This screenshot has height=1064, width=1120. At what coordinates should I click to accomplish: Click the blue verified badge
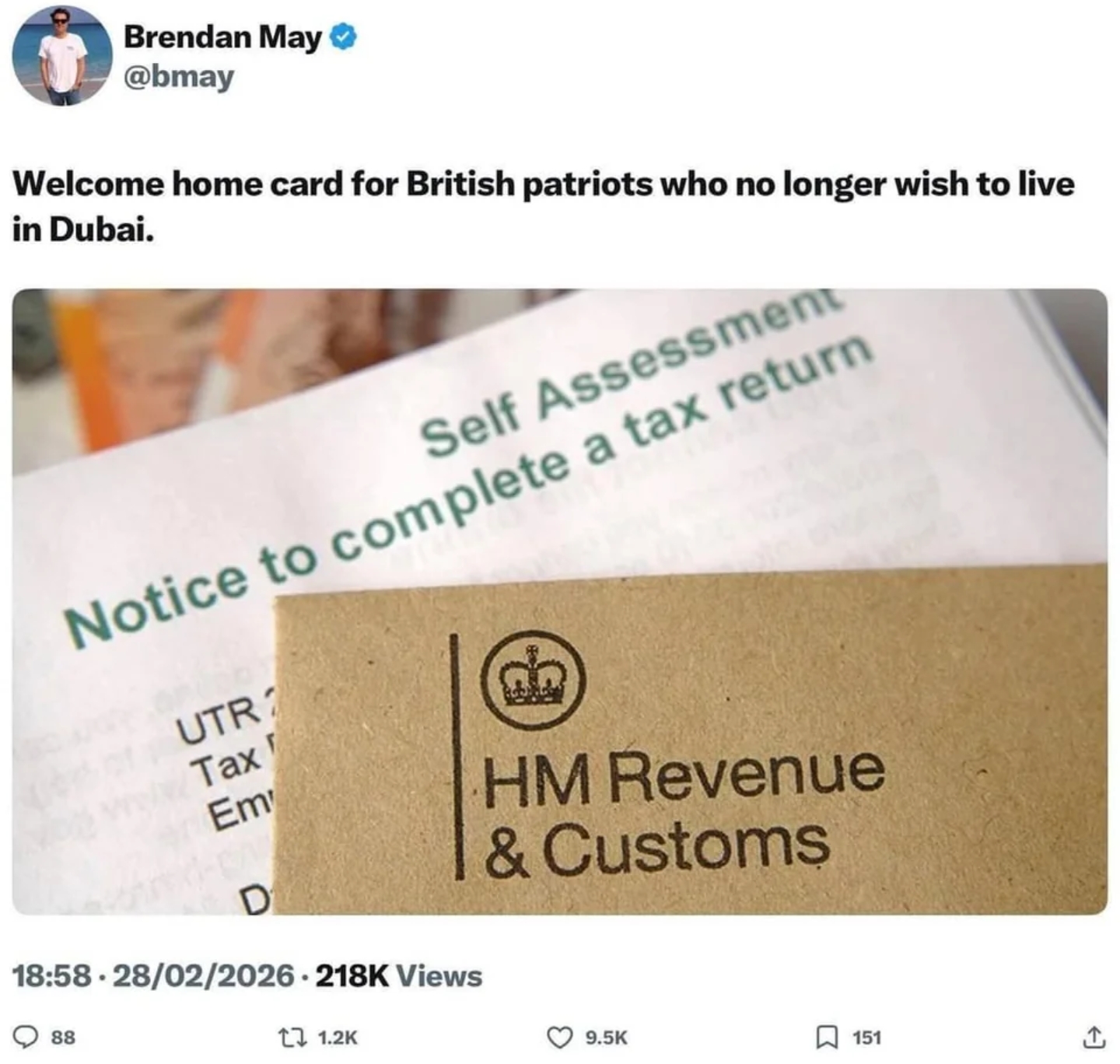(x=345, y=37)
